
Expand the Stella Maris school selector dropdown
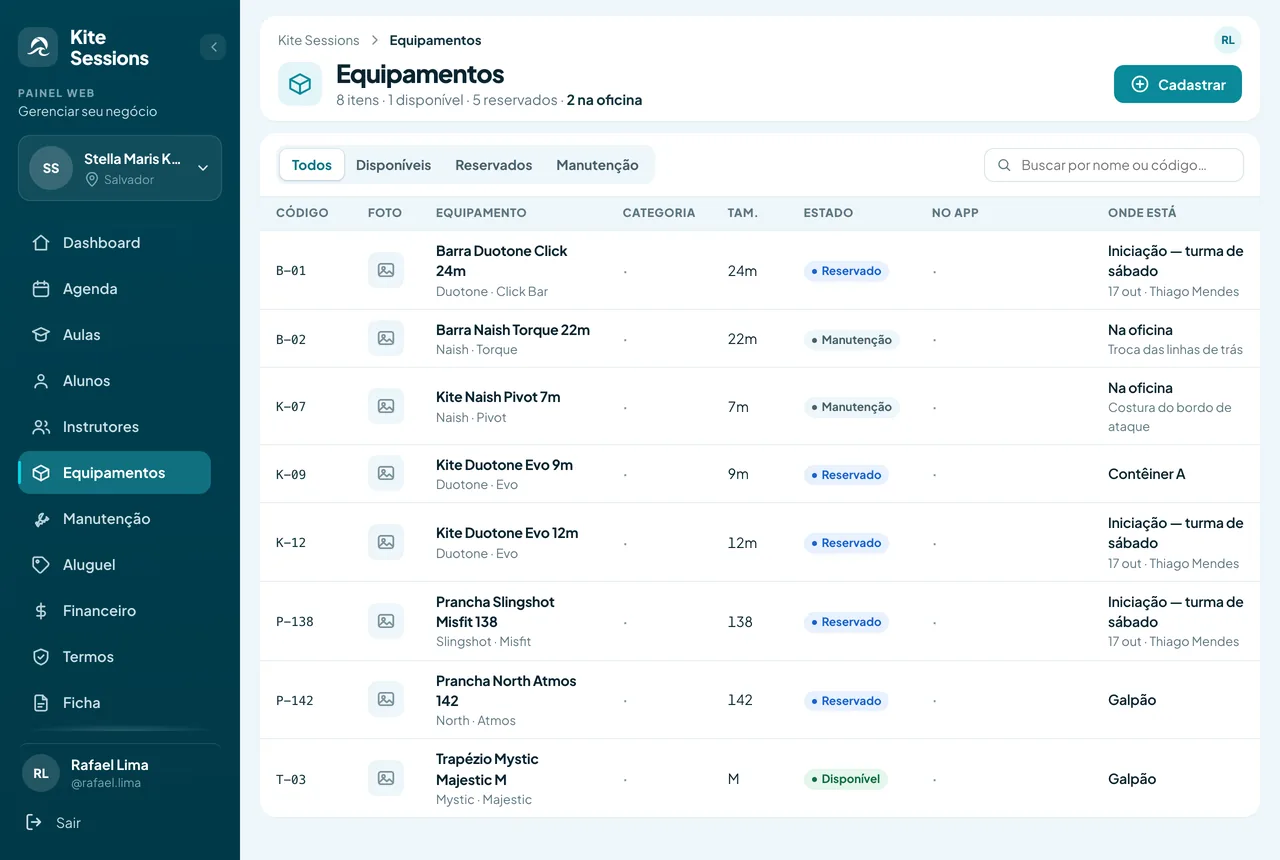click(x=120, y=168)
